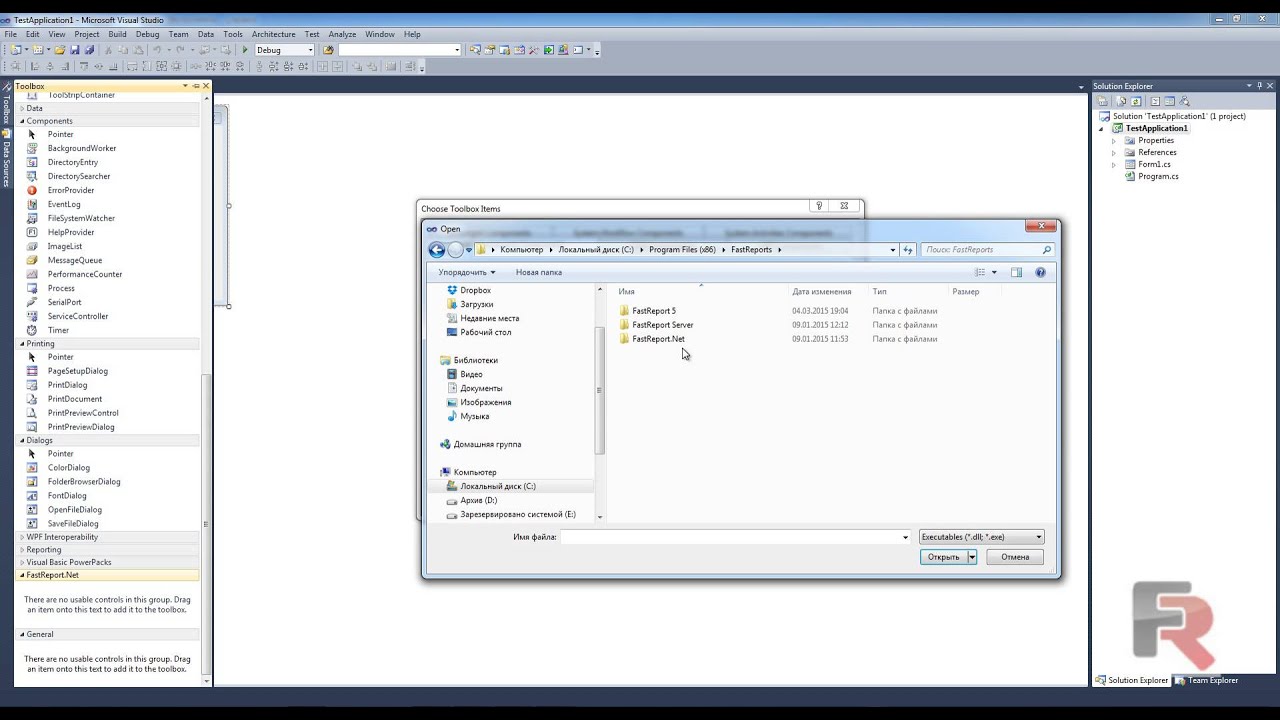This screenshot has width=1280, height=720.
Task: Click the Отмена button
Action: [x=1015, y=557]
